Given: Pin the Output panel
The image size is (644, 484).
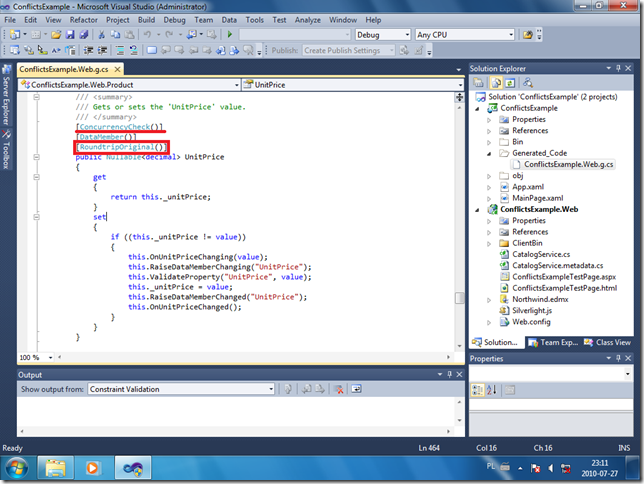Looking at the screenshot, I should (449, 374).
